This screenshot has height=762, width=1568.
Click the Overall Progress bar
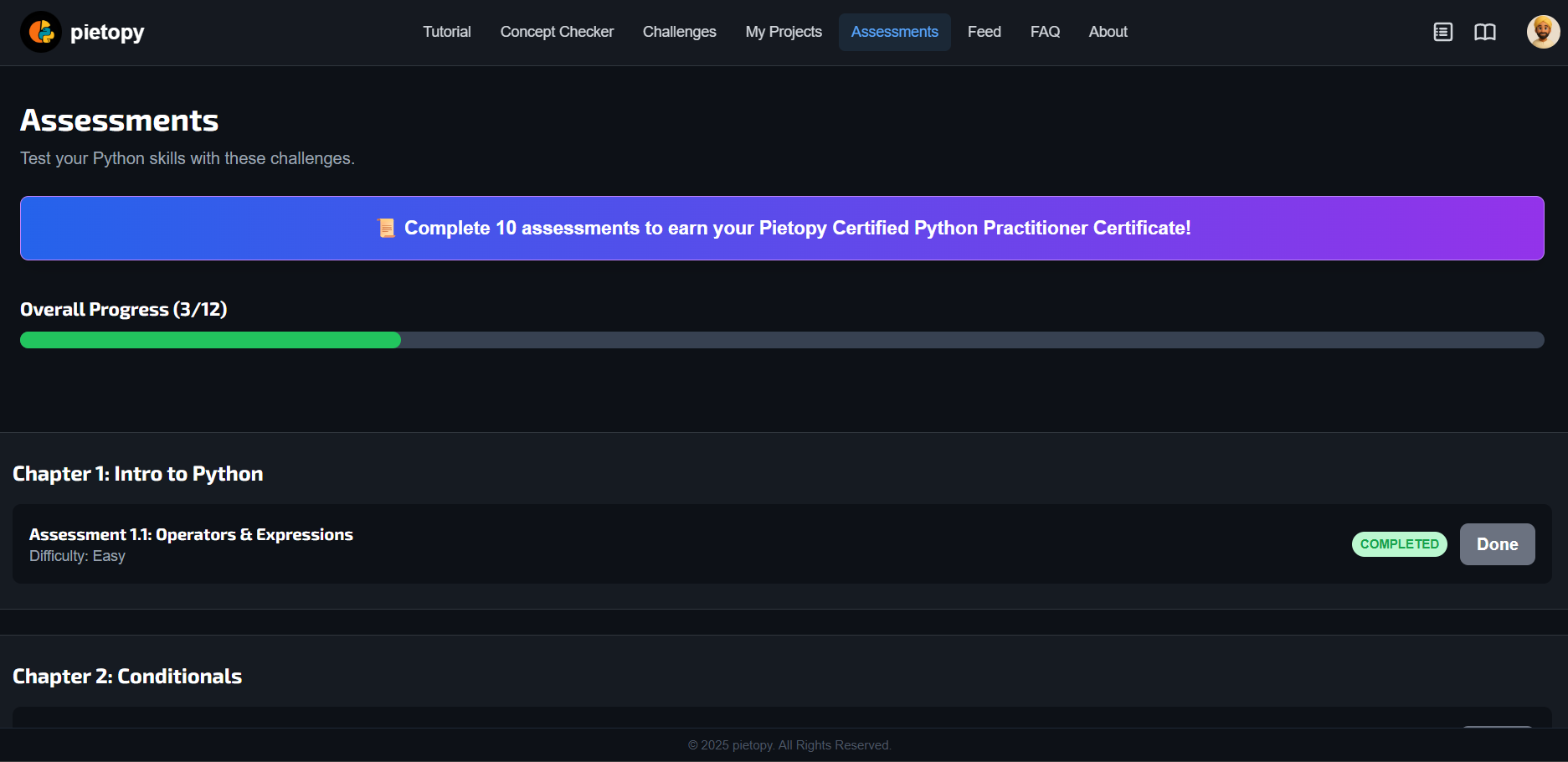(781, 340)
